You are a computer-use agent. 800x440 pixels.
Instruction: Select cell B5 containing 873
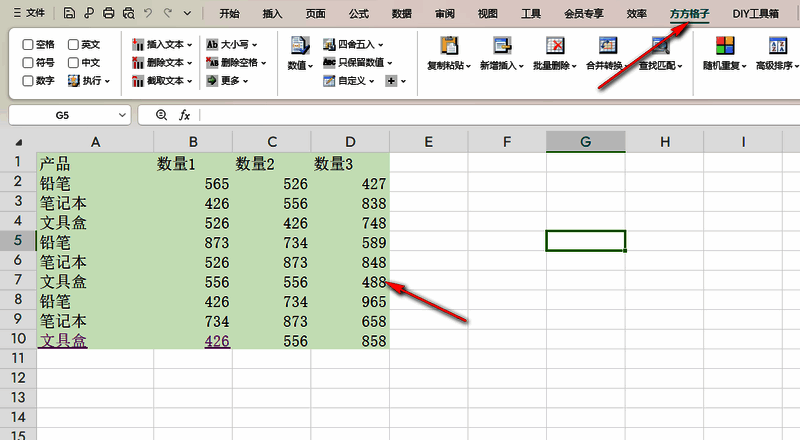click(x=192, y=240)
